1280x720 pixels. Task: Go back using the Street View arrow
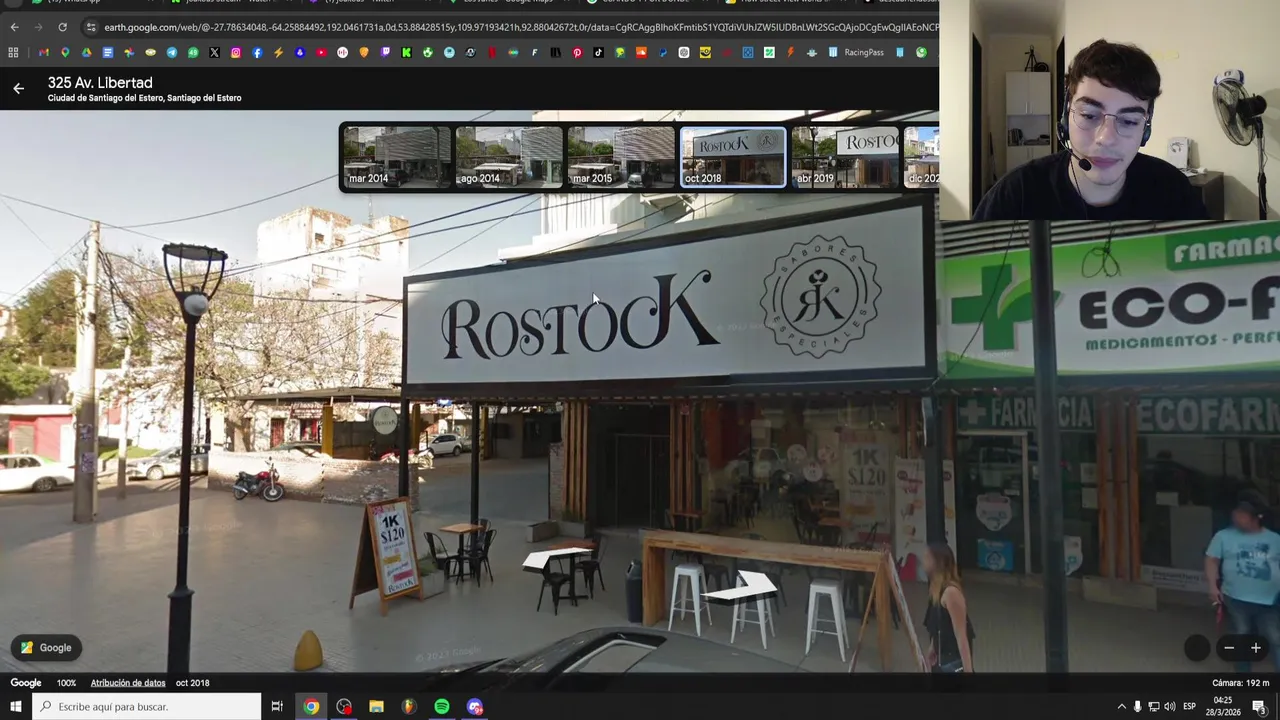pos(18,89)
